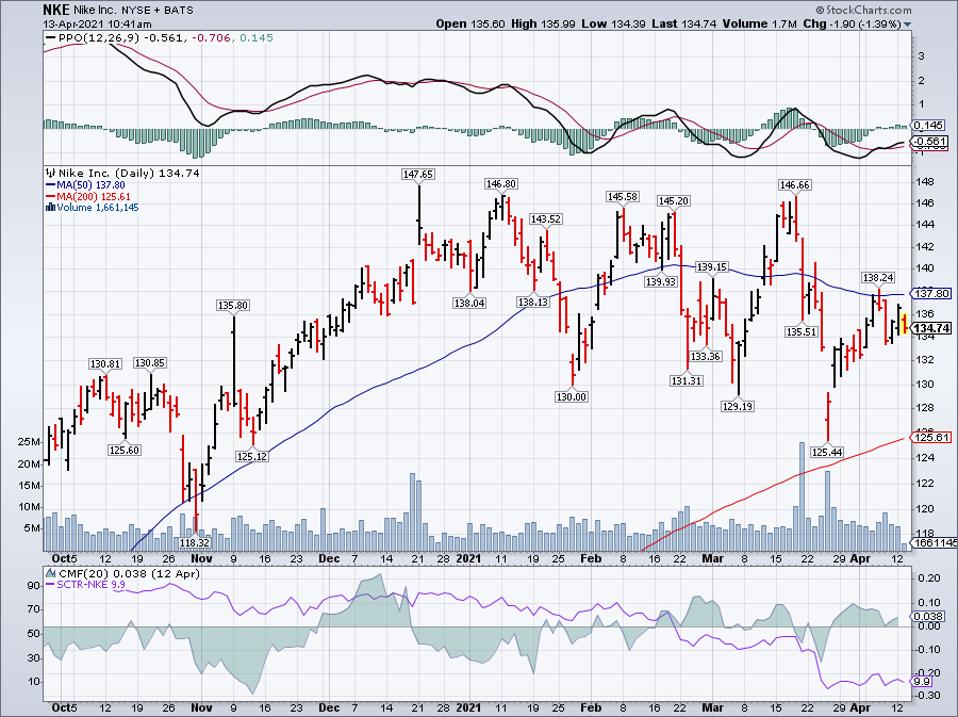Image resolution: width=958 pixels, height=717 pixels.
Task: Click the 'Open 135.60' value
Action: coord(470,24)
